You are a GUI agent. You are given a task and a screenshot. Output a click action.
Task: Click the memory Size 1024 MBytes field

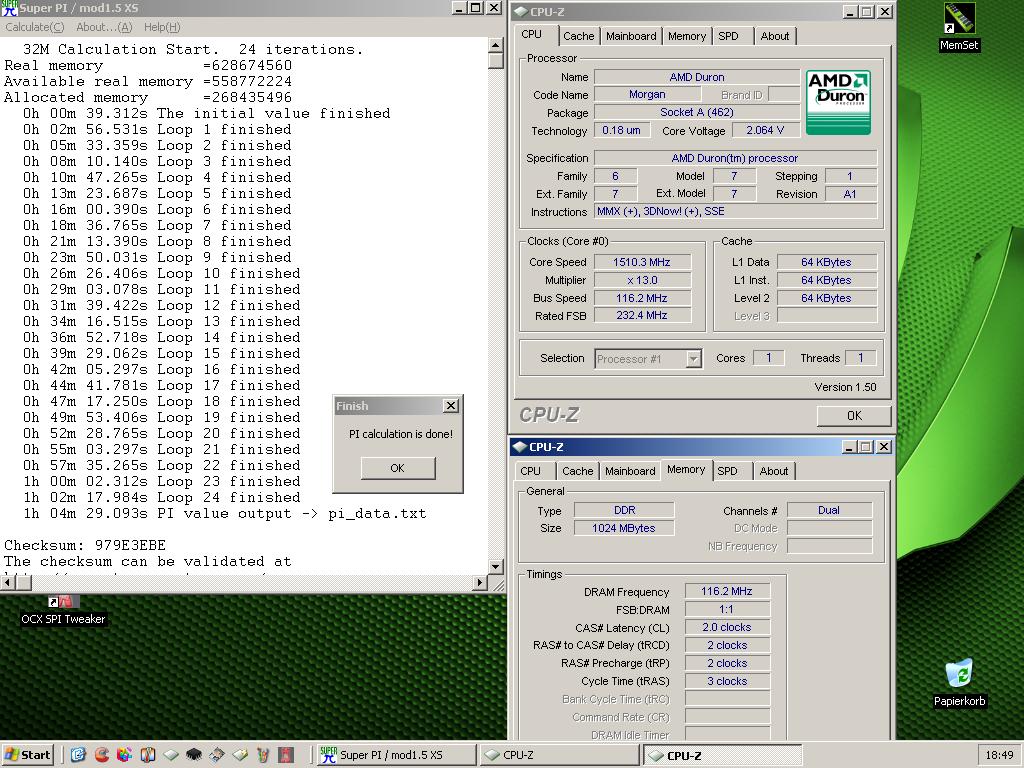point(624,528)
